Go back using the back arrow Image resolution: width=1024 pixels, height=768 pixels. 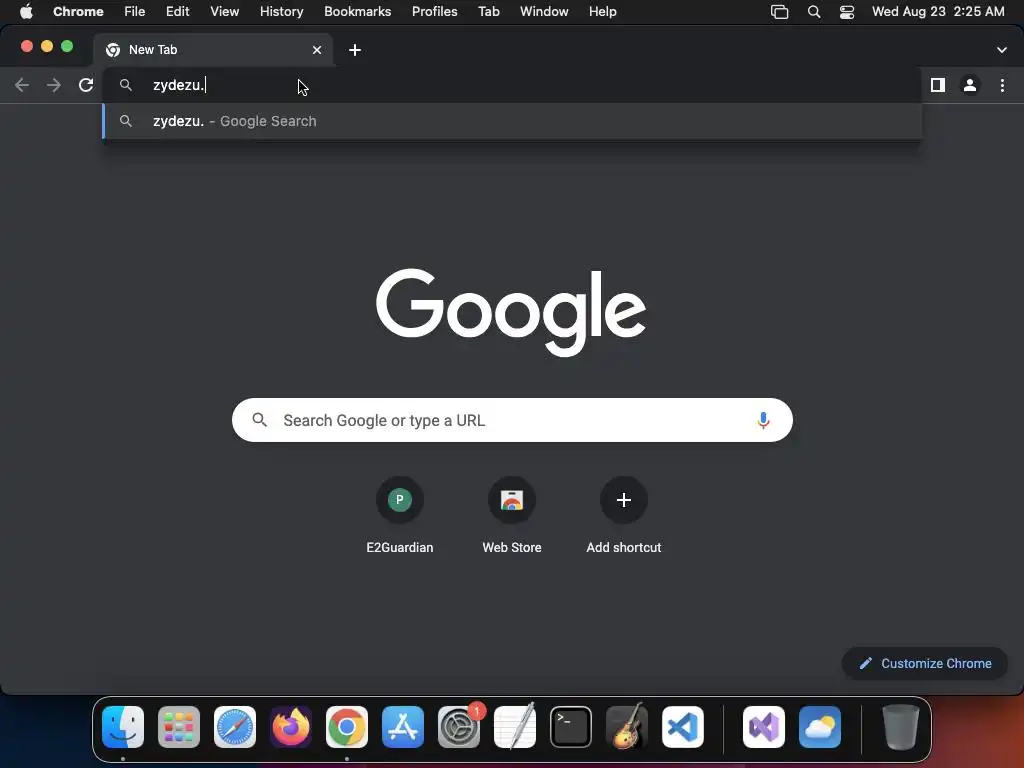coord(22,85)
